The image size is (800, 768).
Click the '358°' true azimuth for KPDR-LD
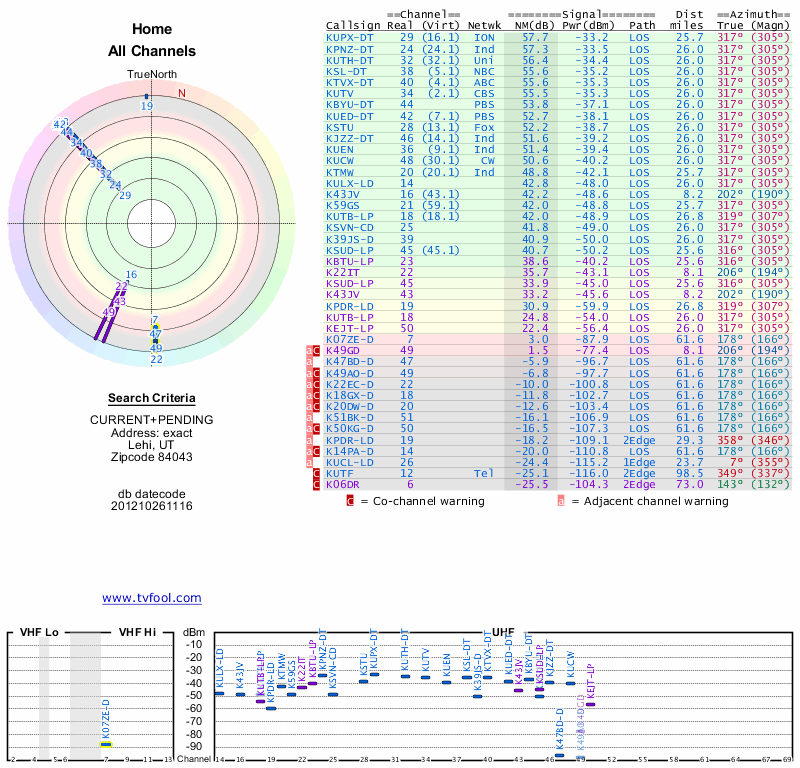(730, 440)
